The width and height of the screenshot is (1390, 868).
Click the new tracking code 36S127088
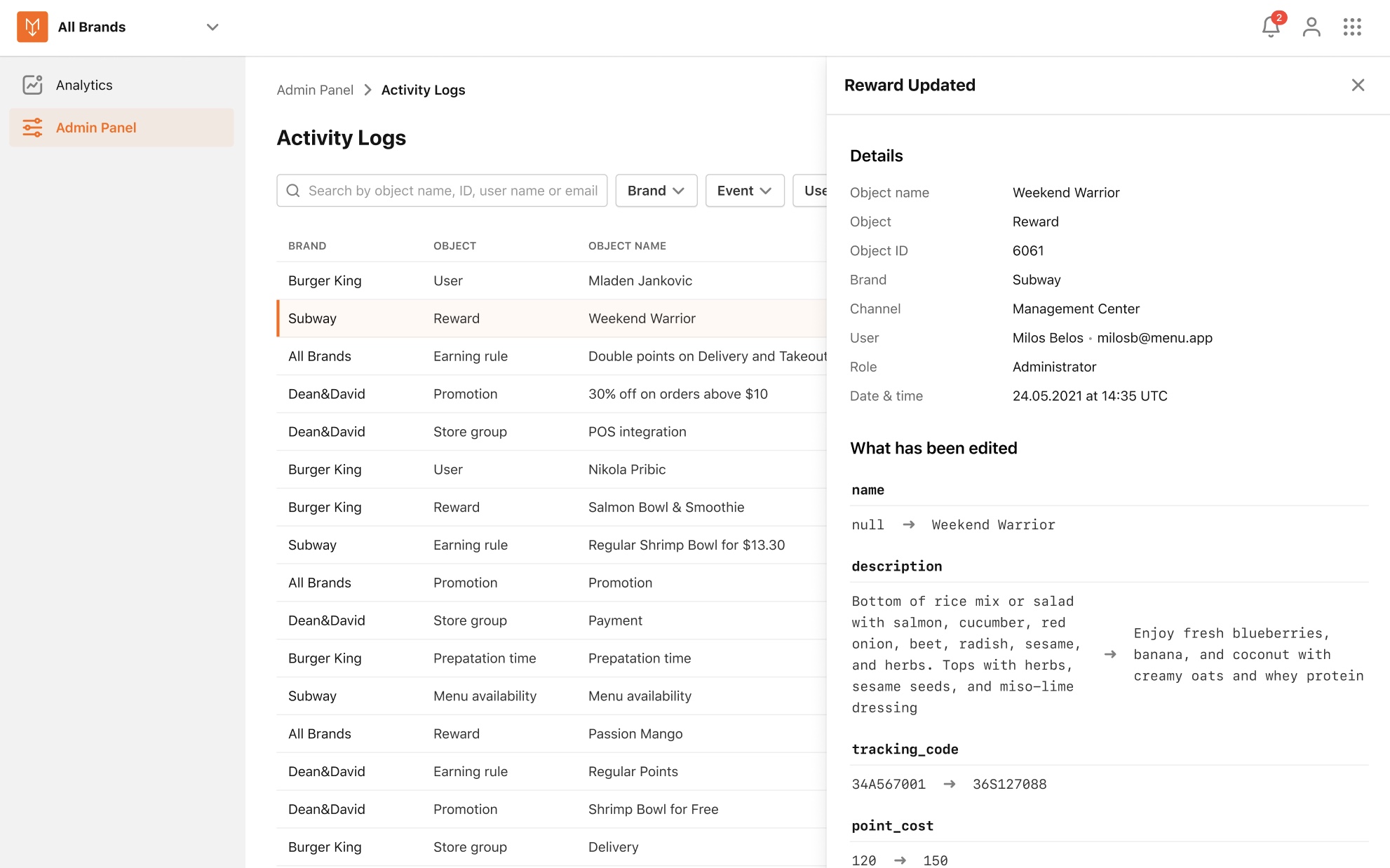tap(1009, 784)
